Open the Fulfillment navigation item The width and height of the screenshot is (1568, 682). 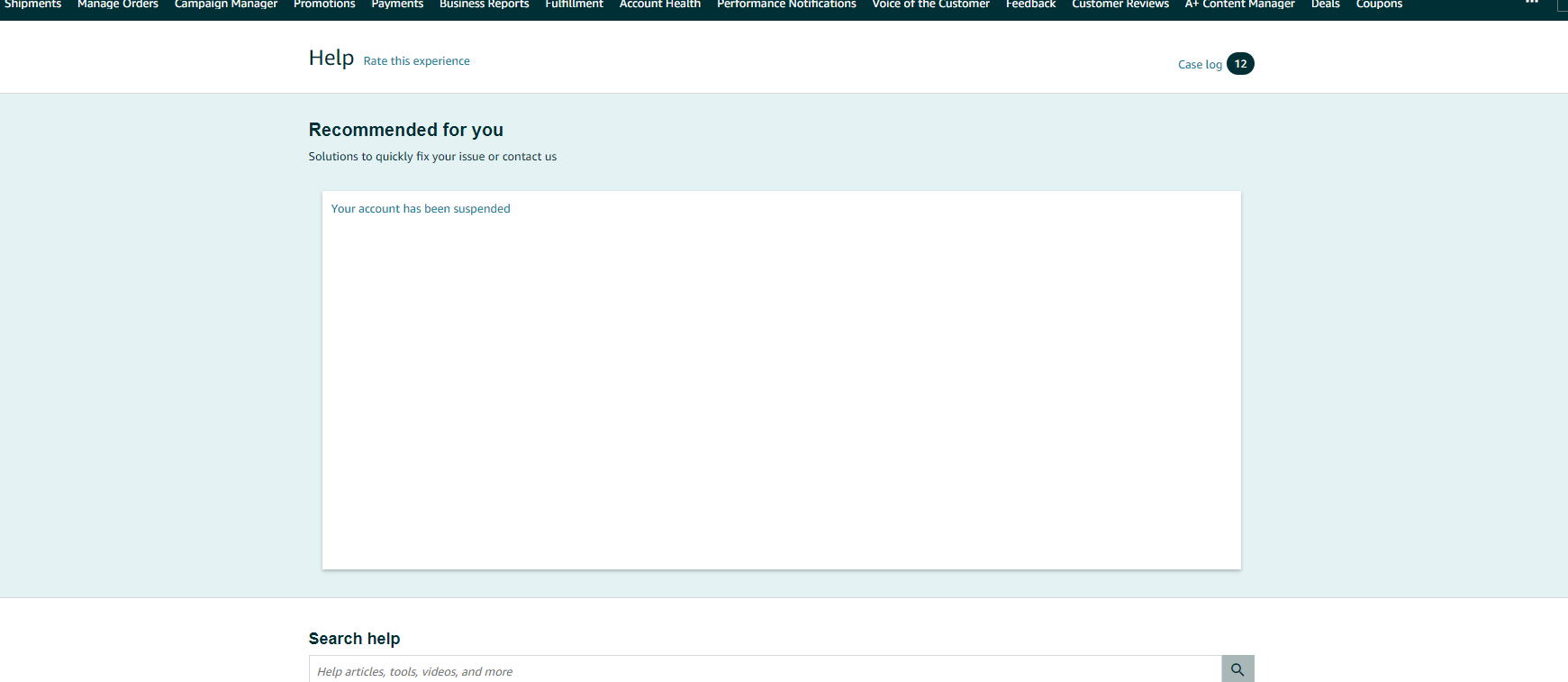tap(574, 5)
